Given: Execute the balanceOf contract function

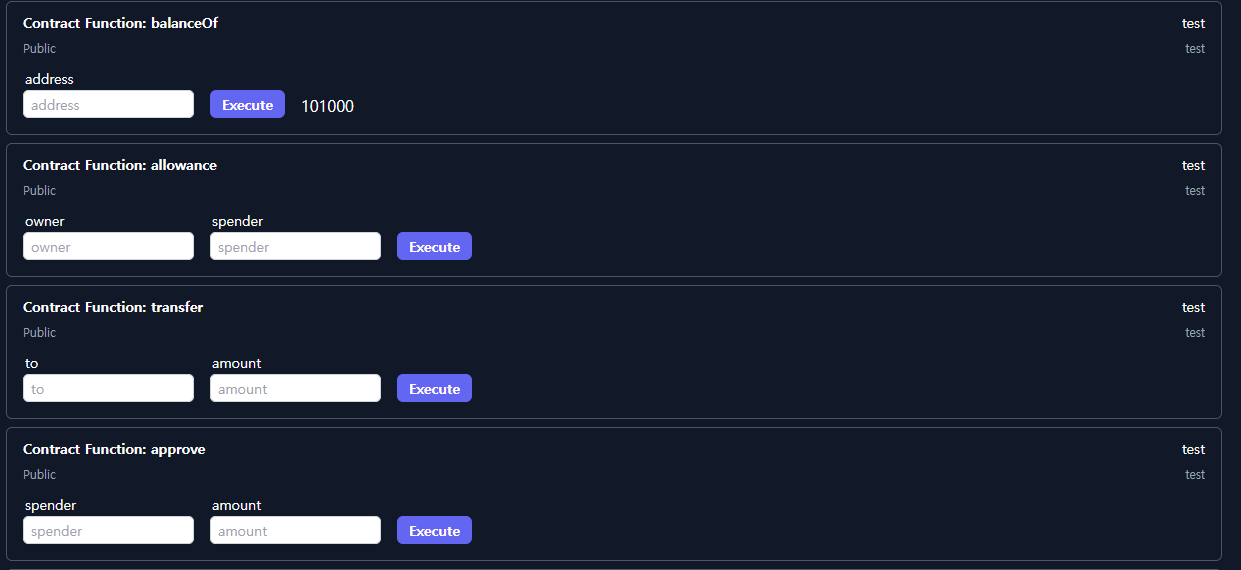Looking at the screenshot, I should click(x=247, y=105).
